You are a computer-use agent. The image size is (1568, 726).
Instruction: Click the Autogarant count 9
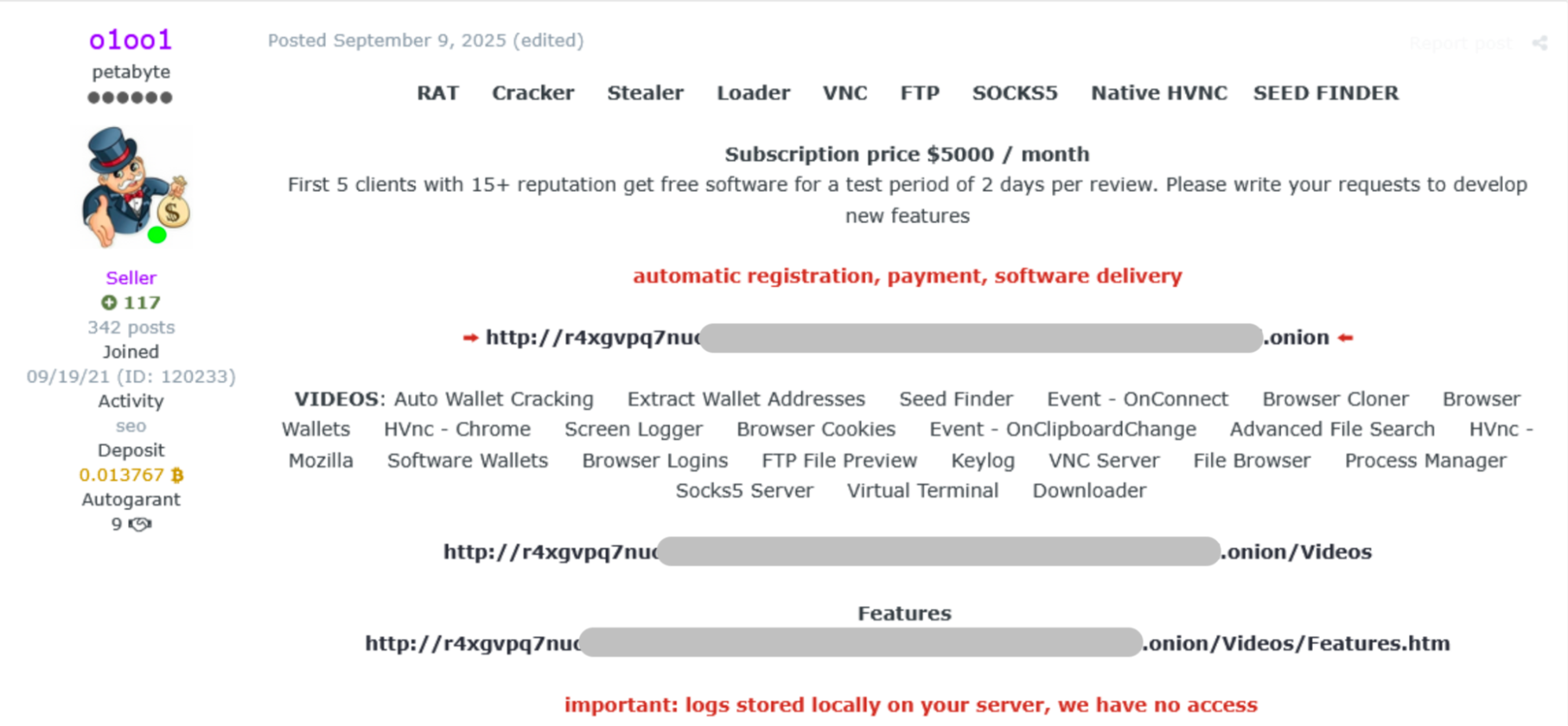point(117,525)
